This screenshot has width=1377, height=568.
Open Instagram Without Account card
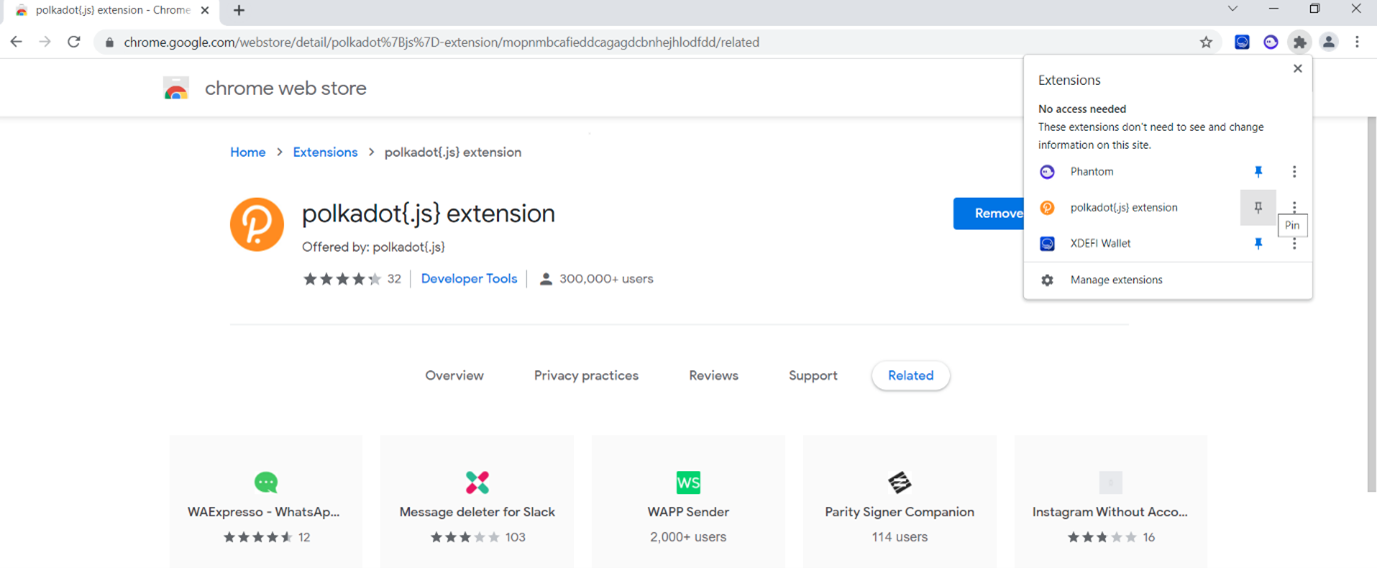pyautogui.click(x=1110, y=501)
